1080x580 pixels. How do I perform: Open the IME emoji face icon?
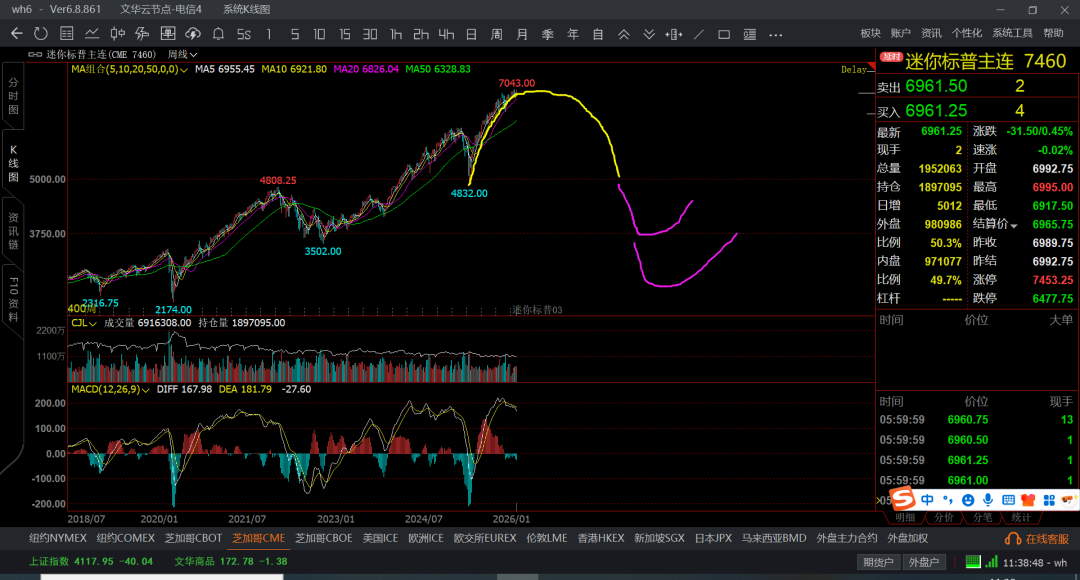point(968,499)
